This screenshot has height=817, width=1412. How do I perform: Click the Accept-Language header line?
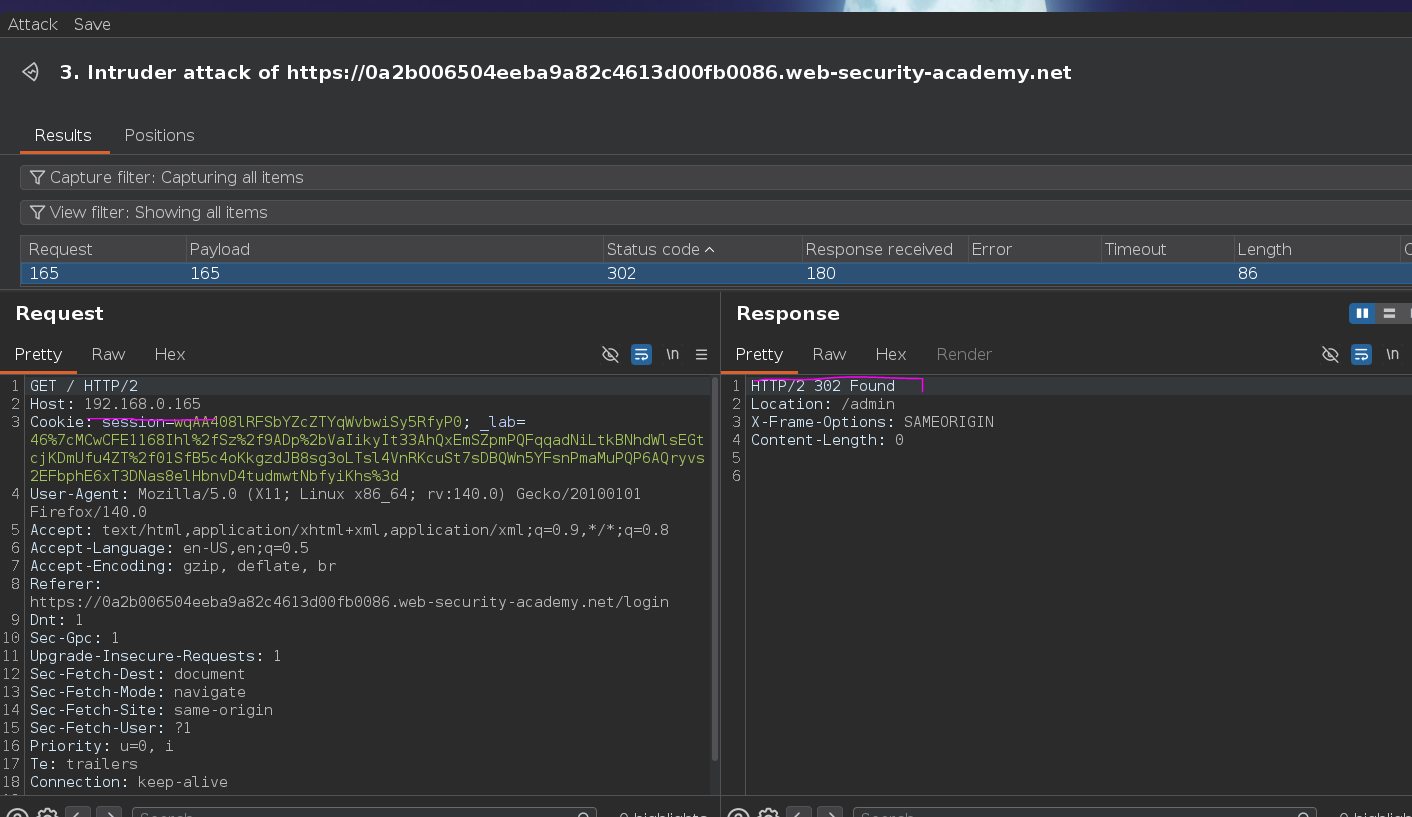(169, 548)
